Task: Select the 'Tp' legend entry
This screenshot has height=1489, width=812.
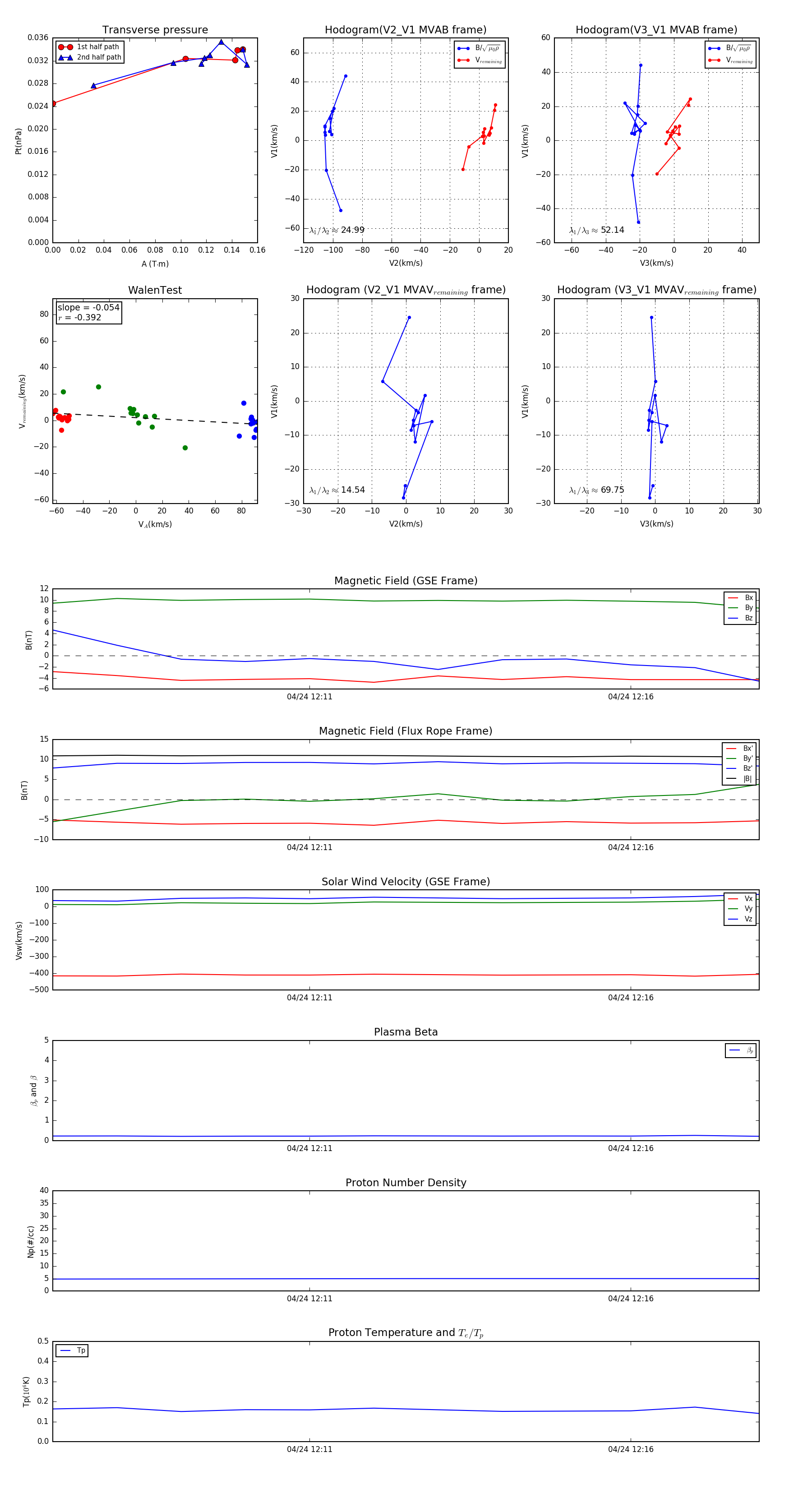Action: click(73, 1351)
